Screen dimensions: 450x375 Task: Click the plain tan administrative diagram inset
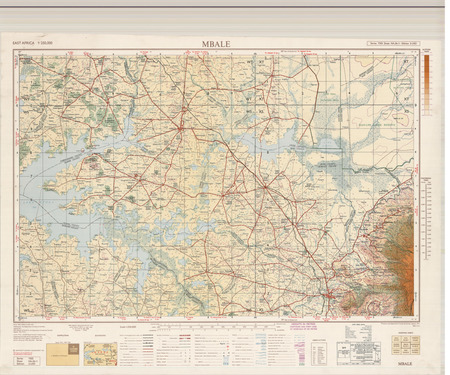63,354
